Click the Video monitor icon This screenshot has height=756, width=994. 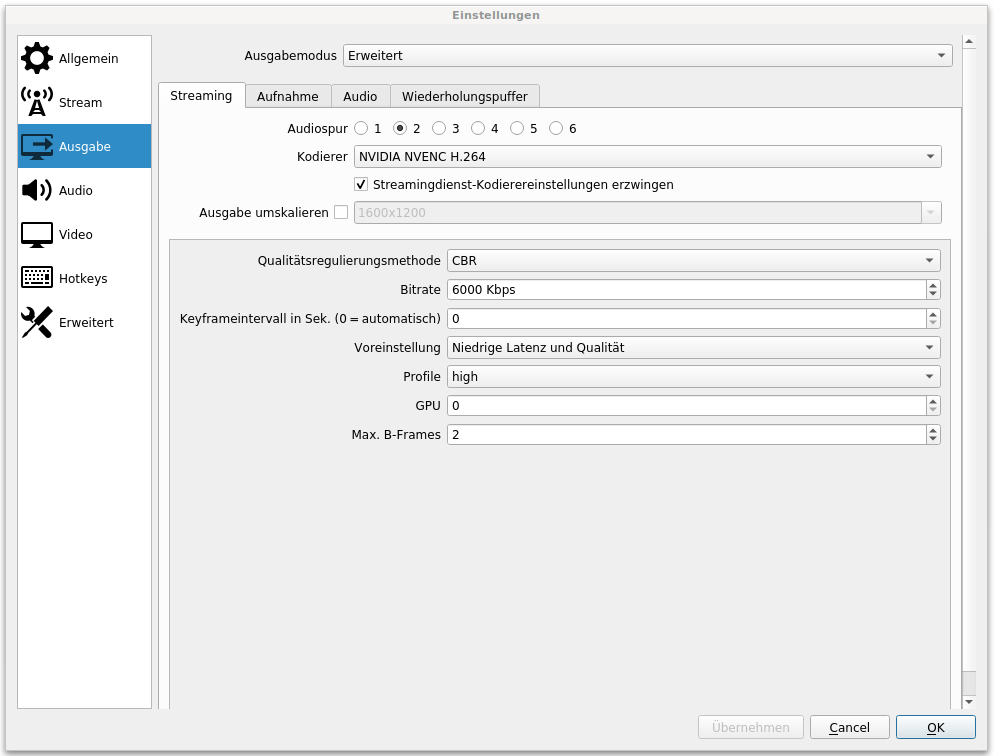point(37,234)
